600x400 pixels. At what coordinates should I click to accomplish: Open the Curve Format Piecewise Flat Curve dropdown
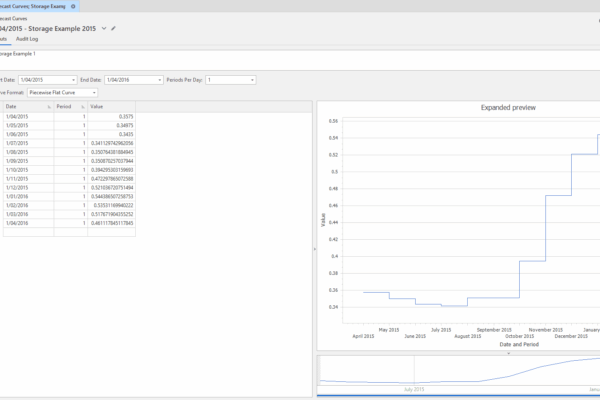pyautogui.click(x=94, y=93)
